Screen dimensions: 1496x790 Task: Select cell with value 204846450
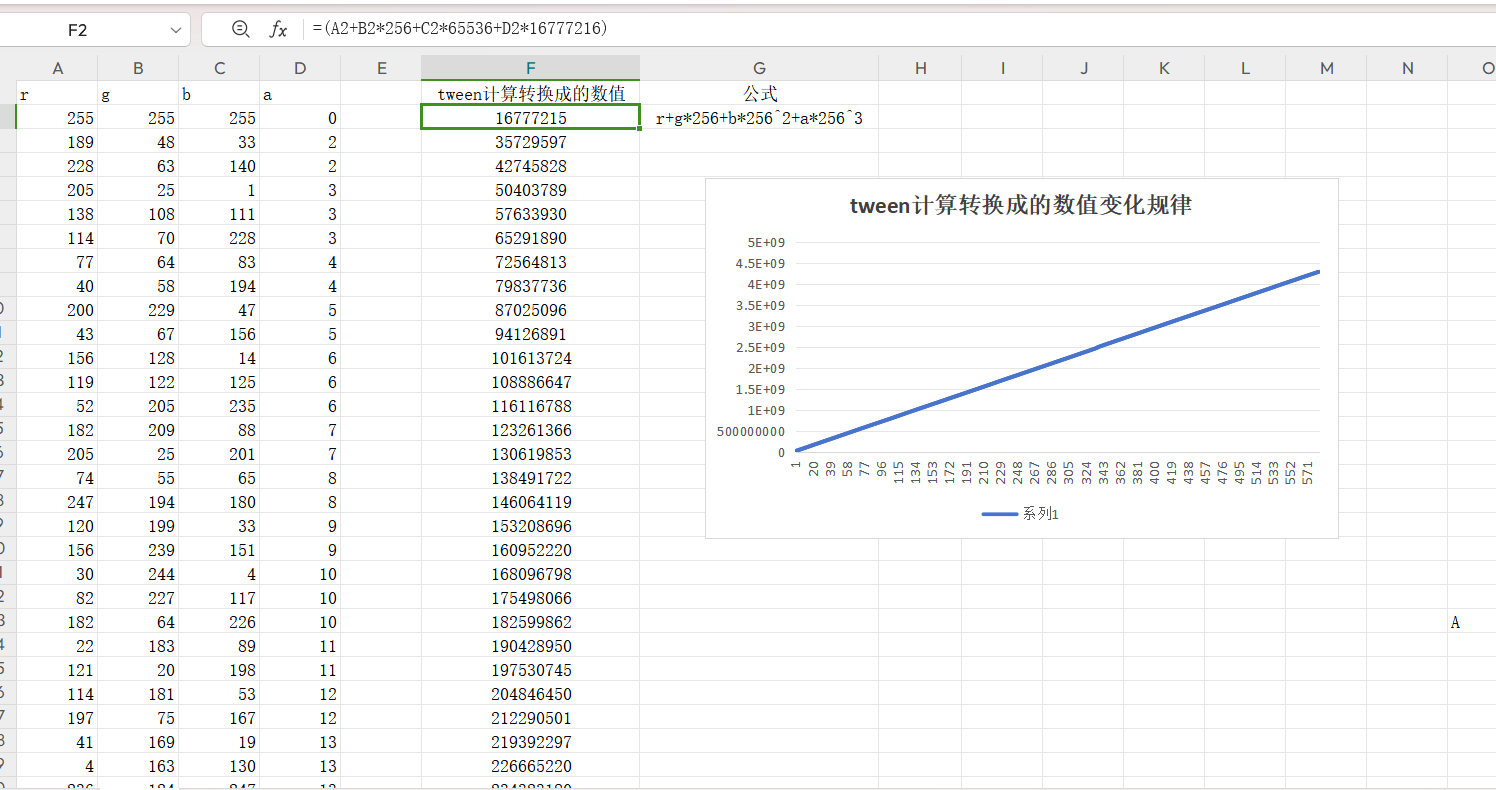(531, 694)
